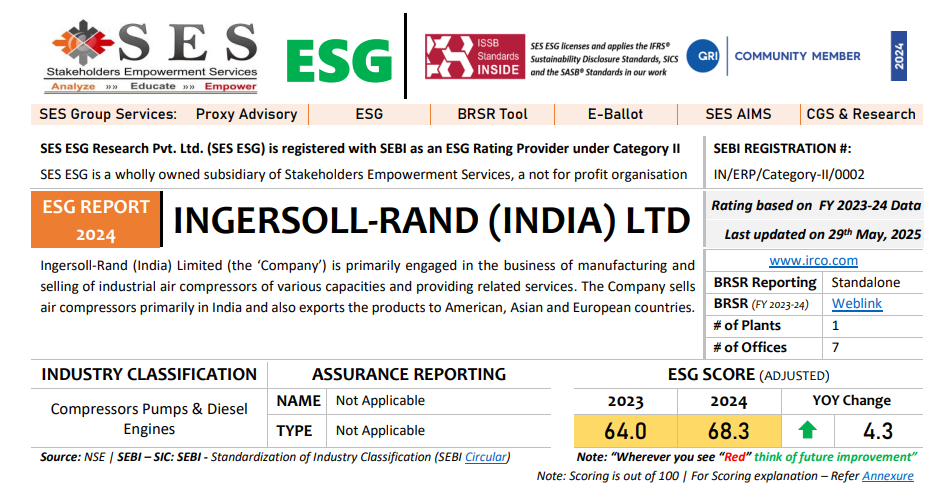
Task: Open the www.irco.com link
Action: point(813,260)
